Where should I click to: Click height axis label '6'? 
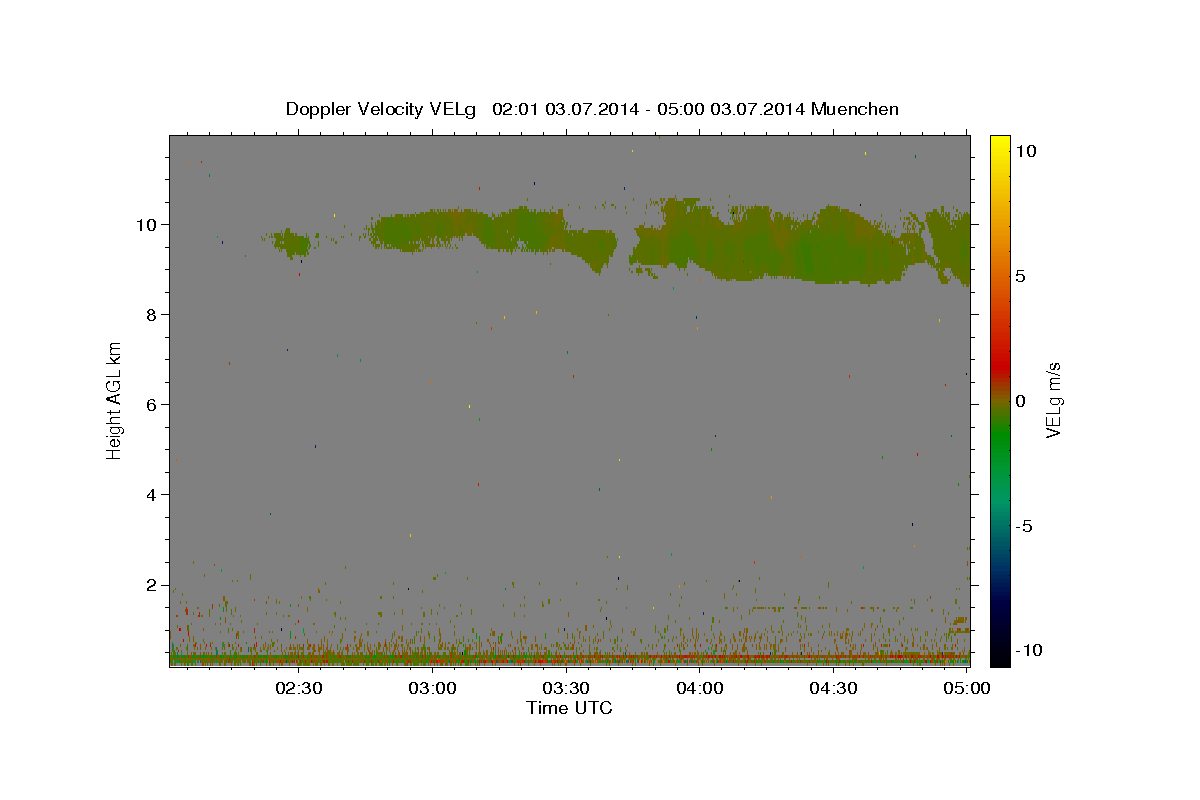(x=153, y=404)
